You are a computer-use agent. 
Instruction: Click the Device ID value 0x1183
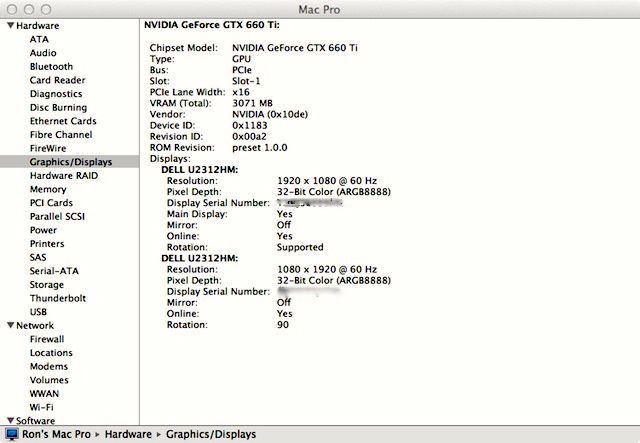click(x=250, y=125)
